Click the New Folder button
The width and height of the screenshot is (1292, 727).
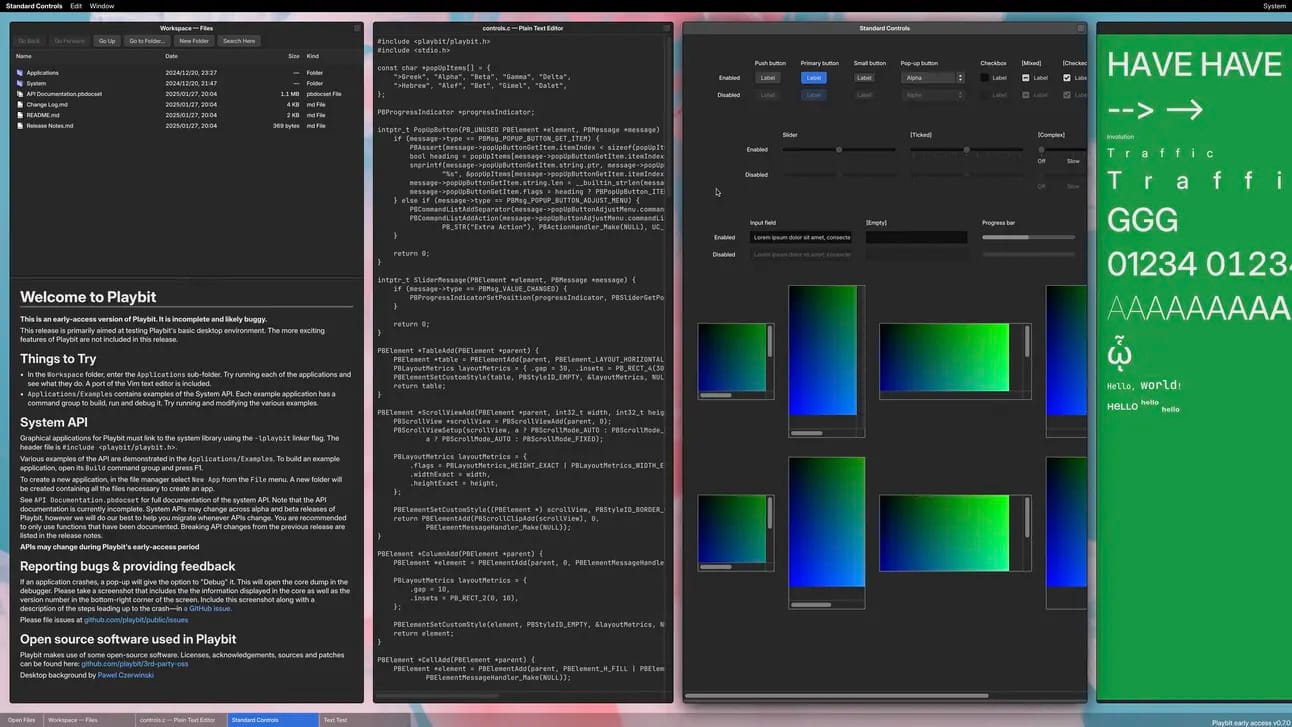tap(194, 41)
